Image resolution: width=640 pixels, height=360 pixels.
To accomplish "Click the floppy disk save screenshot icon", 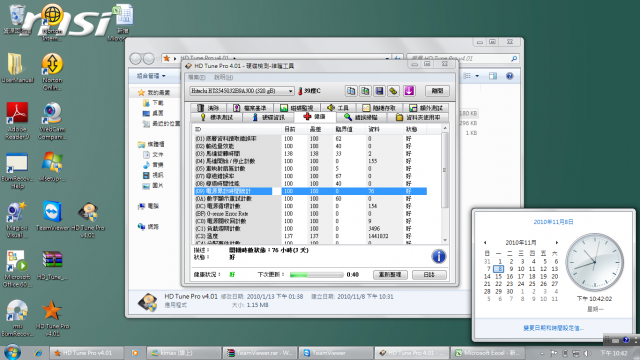I will 379,91.
